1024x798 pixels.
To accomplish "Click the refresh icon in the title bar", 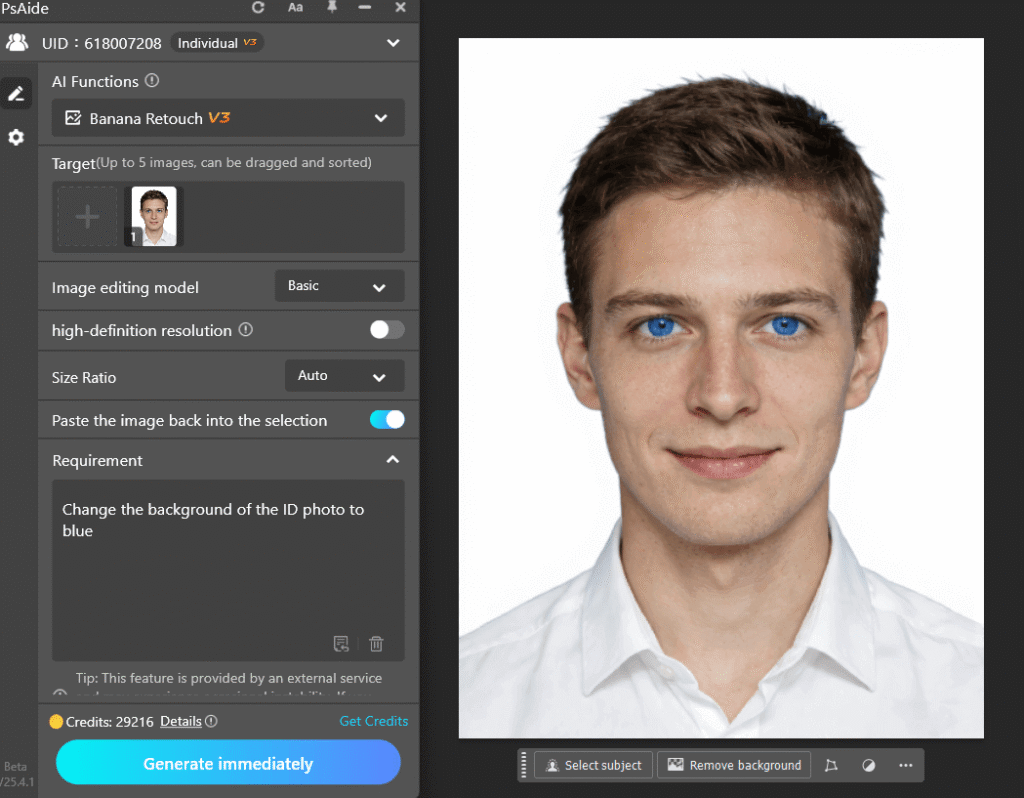I will coord(258,8).
